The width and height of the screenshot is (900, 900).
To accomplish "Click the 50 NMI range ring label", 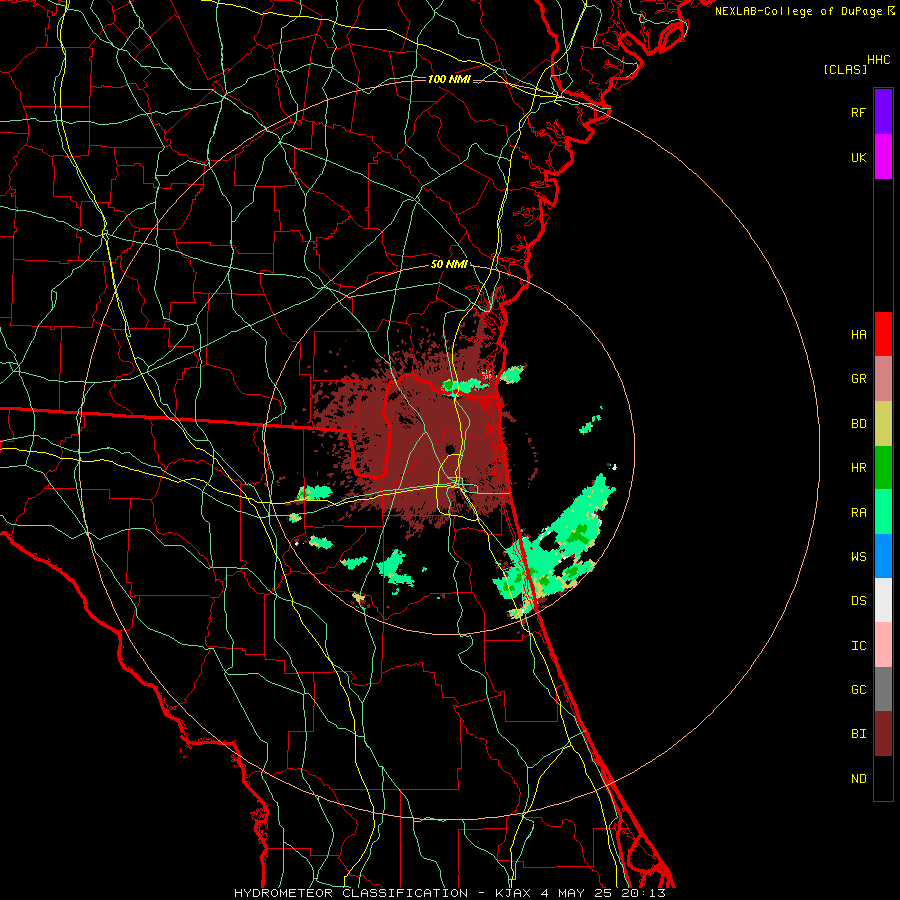I will 449,265.
